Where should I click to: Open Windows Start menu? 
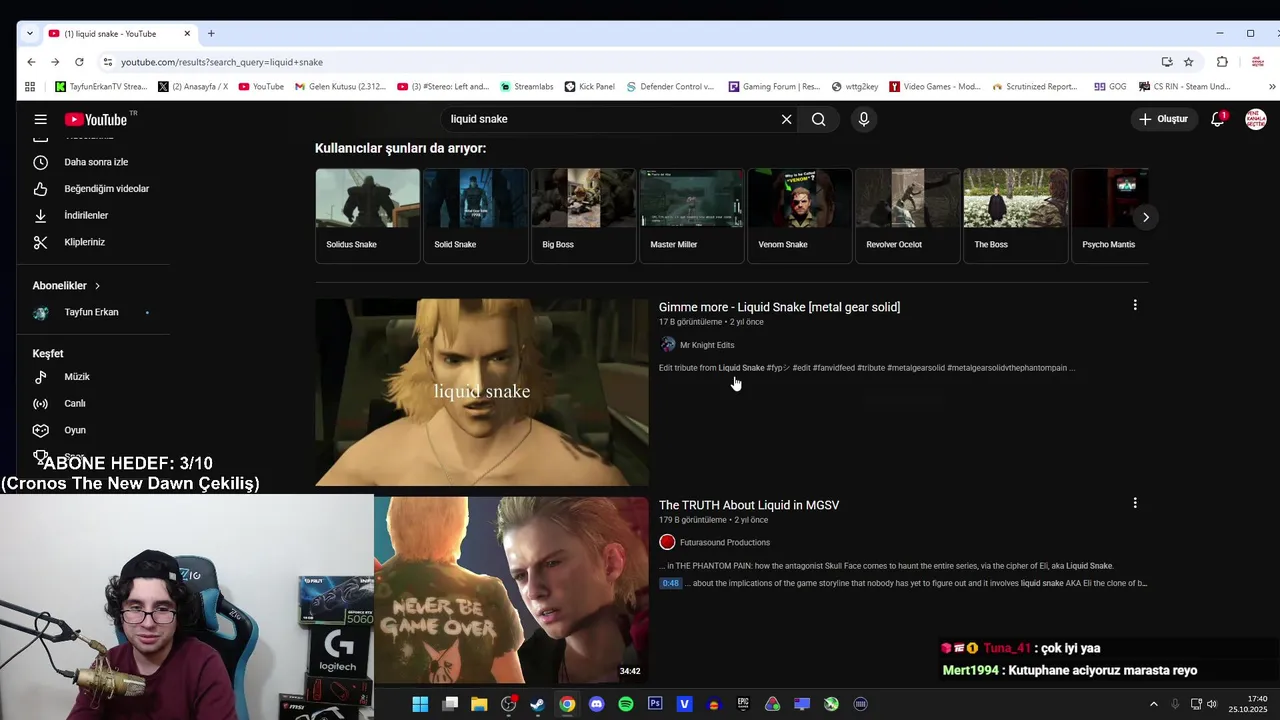[420, 704]
